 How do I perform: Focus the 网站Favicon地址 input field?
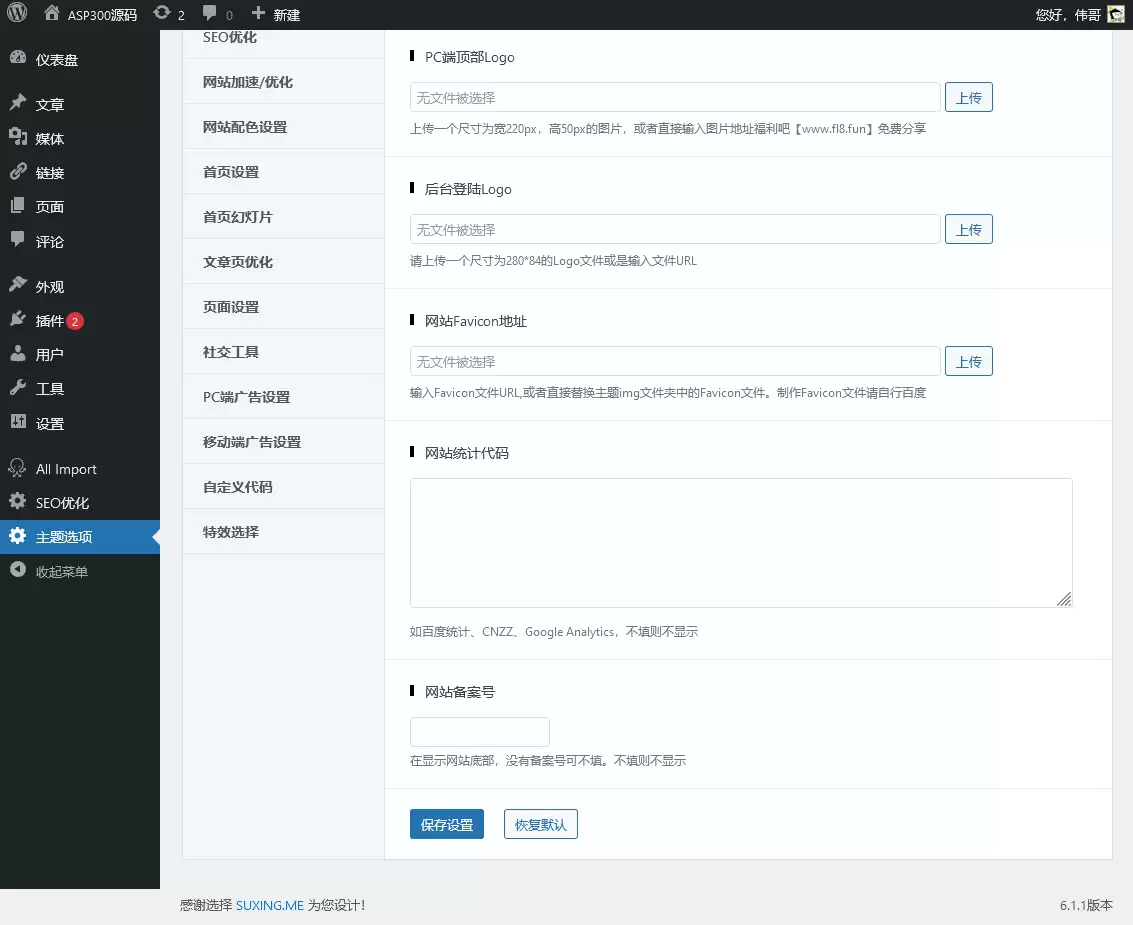click(x=675, y=361)
